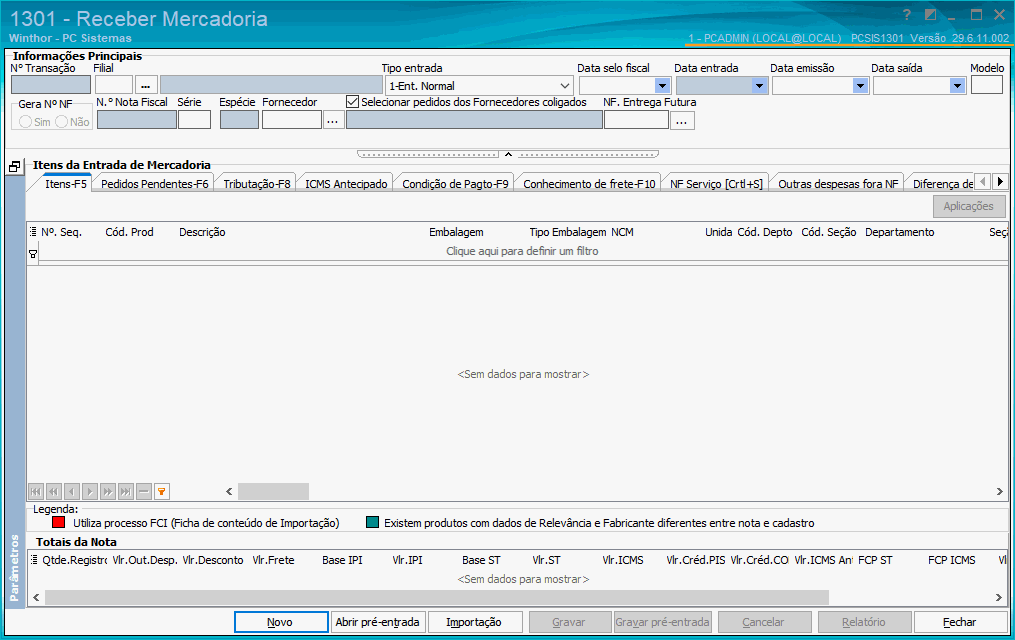Screen dimensions: 1015x640
Task: Click NCM column header
Action: point(622,232)
